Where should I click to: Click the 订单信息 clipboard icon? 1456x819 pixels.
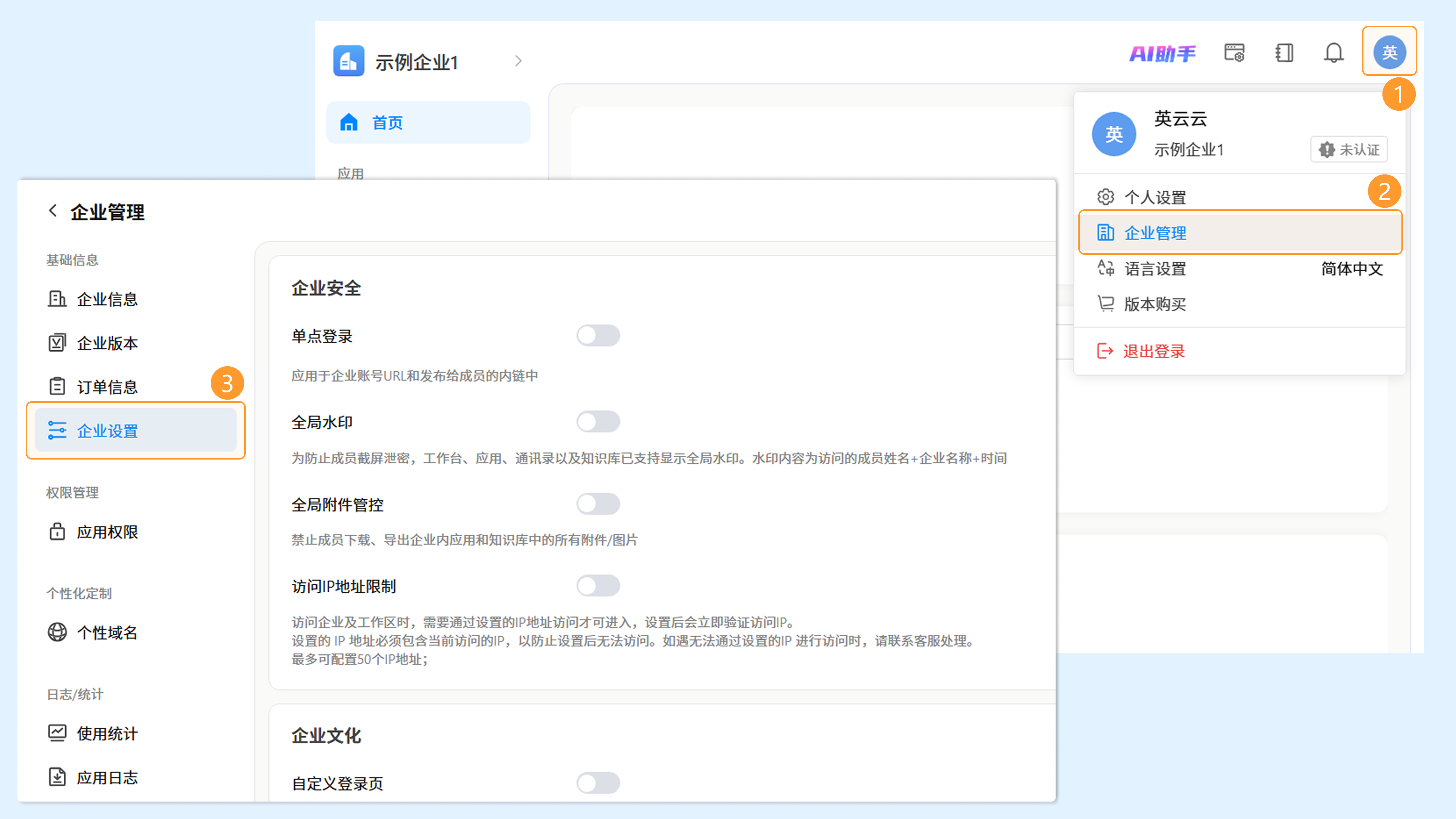pos(56,387)
